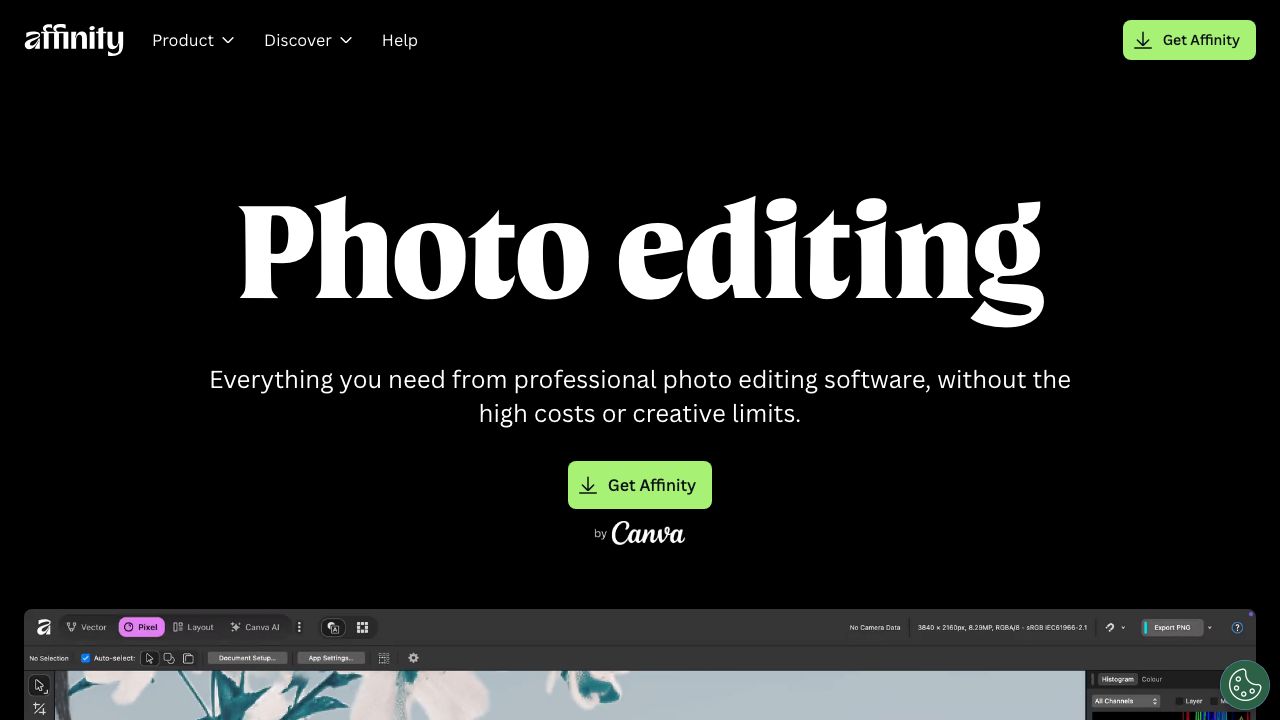Click the Get Affinity button in header
1280x720 pixels.
[1189, 40]
